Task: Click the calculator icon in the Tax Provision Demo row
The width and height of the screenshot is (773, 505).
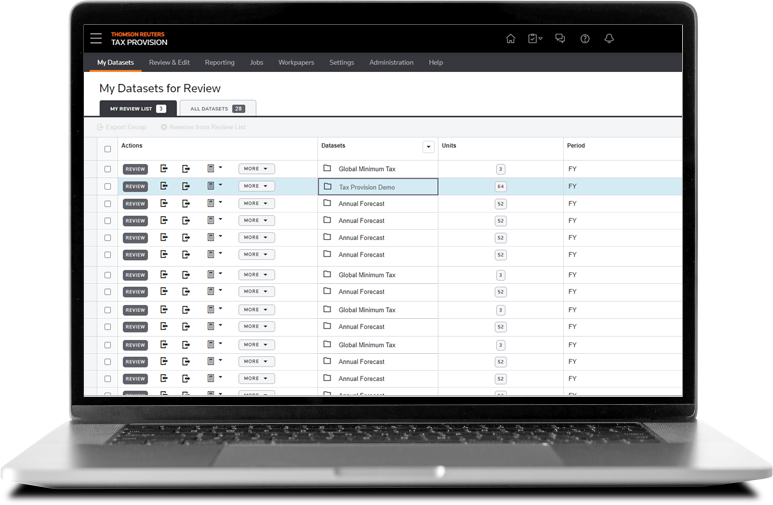Action: (211, 186)
